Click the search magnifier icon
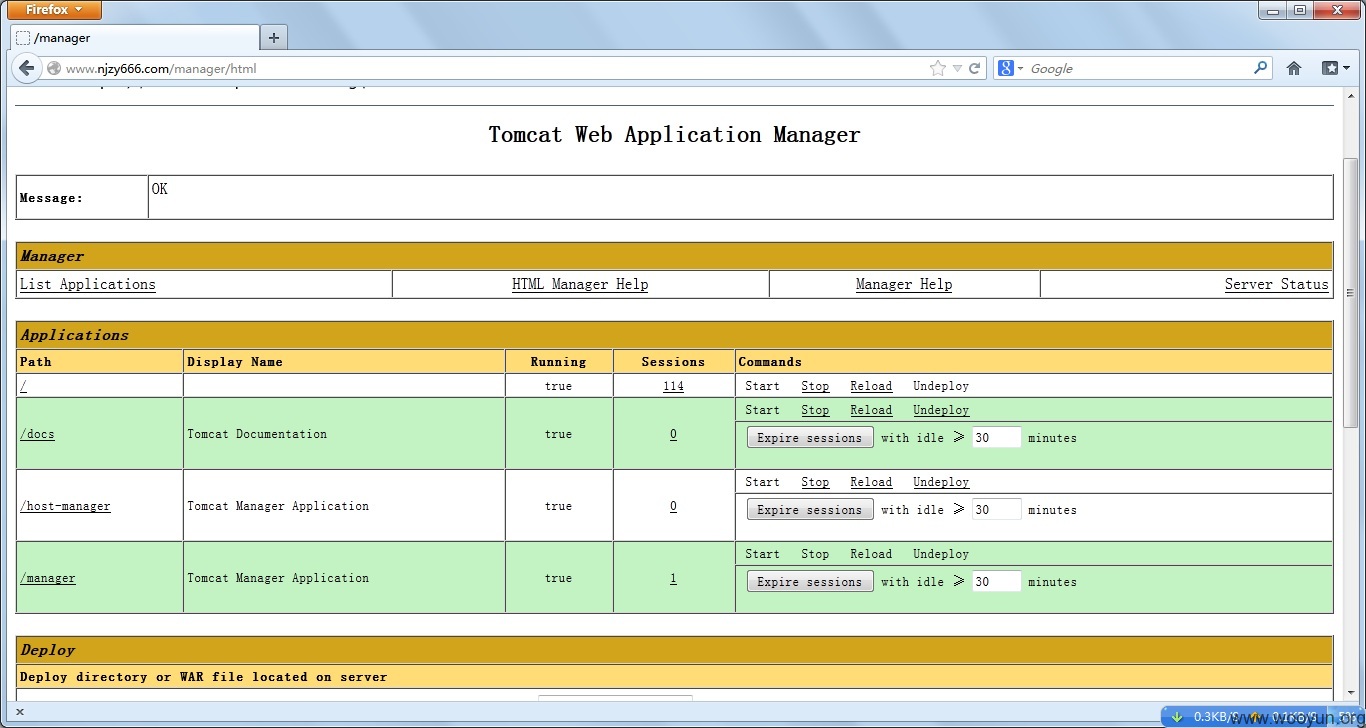The image size is (1366, 728). pyautogui.click(x=1260, y=68)
